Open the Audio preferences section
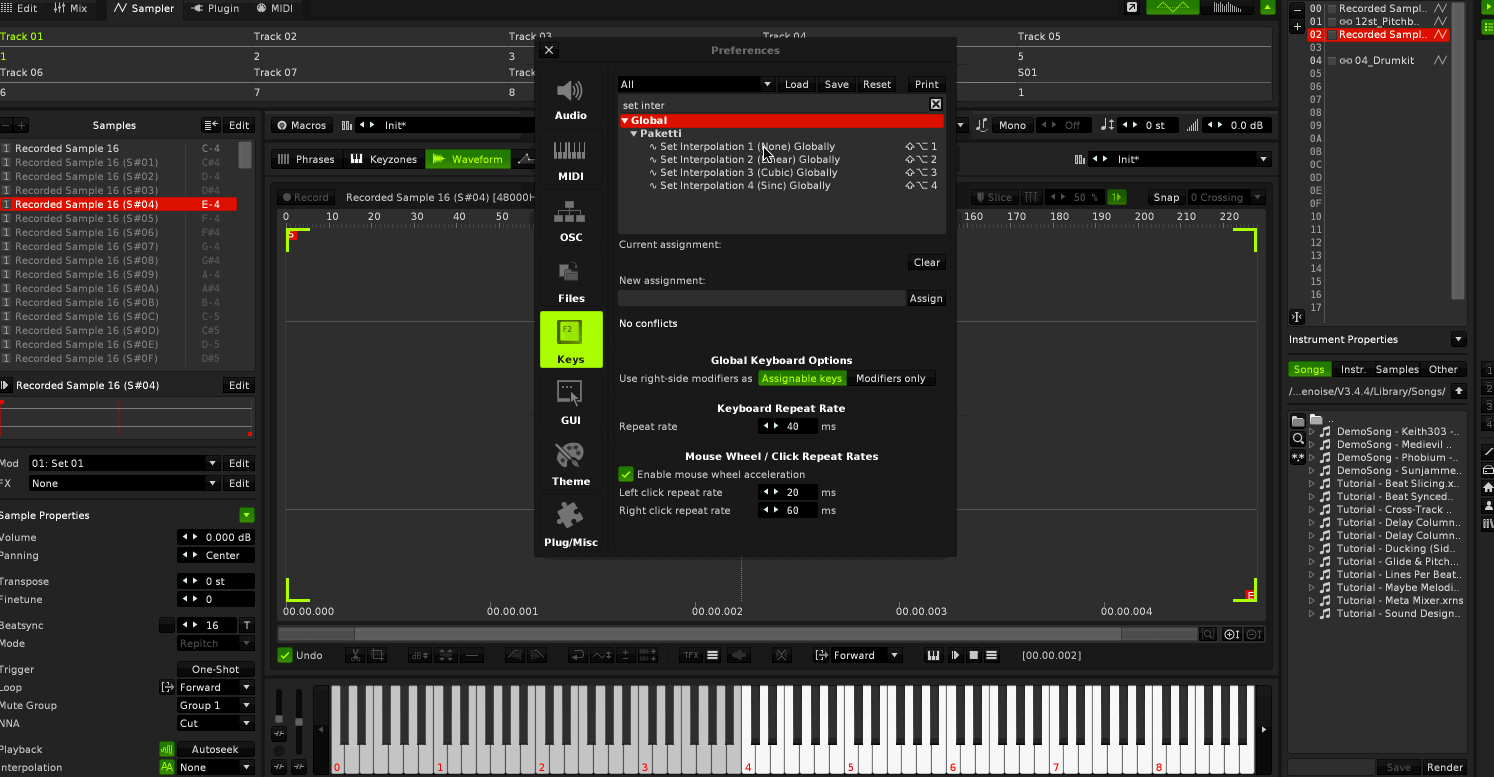This screenshot has width=1494, height=777. [571, 100]
